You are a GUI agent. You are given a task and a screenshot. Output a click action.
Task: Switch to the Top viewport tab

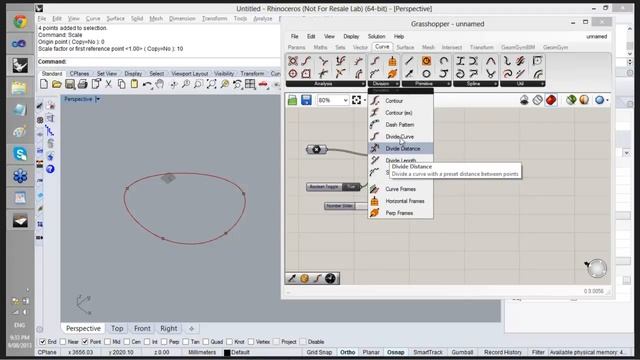(x=117, y=328)
